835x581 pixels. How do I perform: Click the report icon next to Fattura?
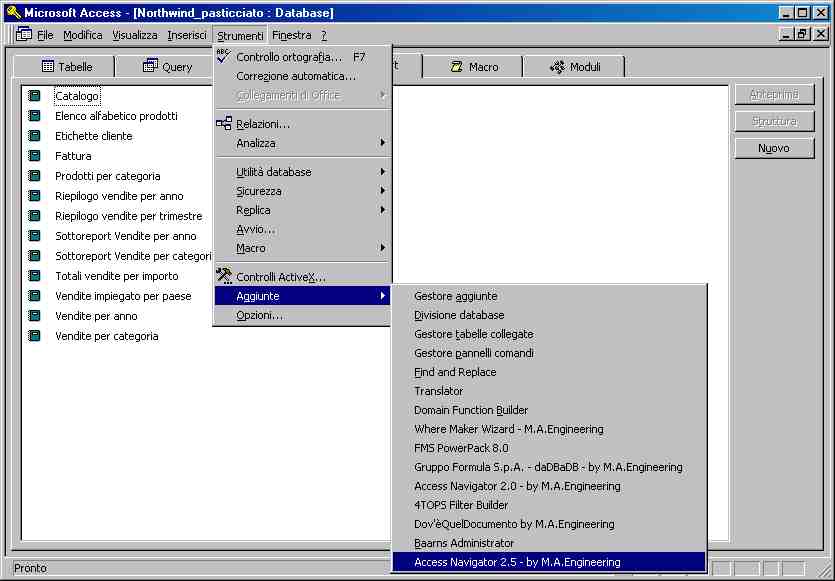35,156
